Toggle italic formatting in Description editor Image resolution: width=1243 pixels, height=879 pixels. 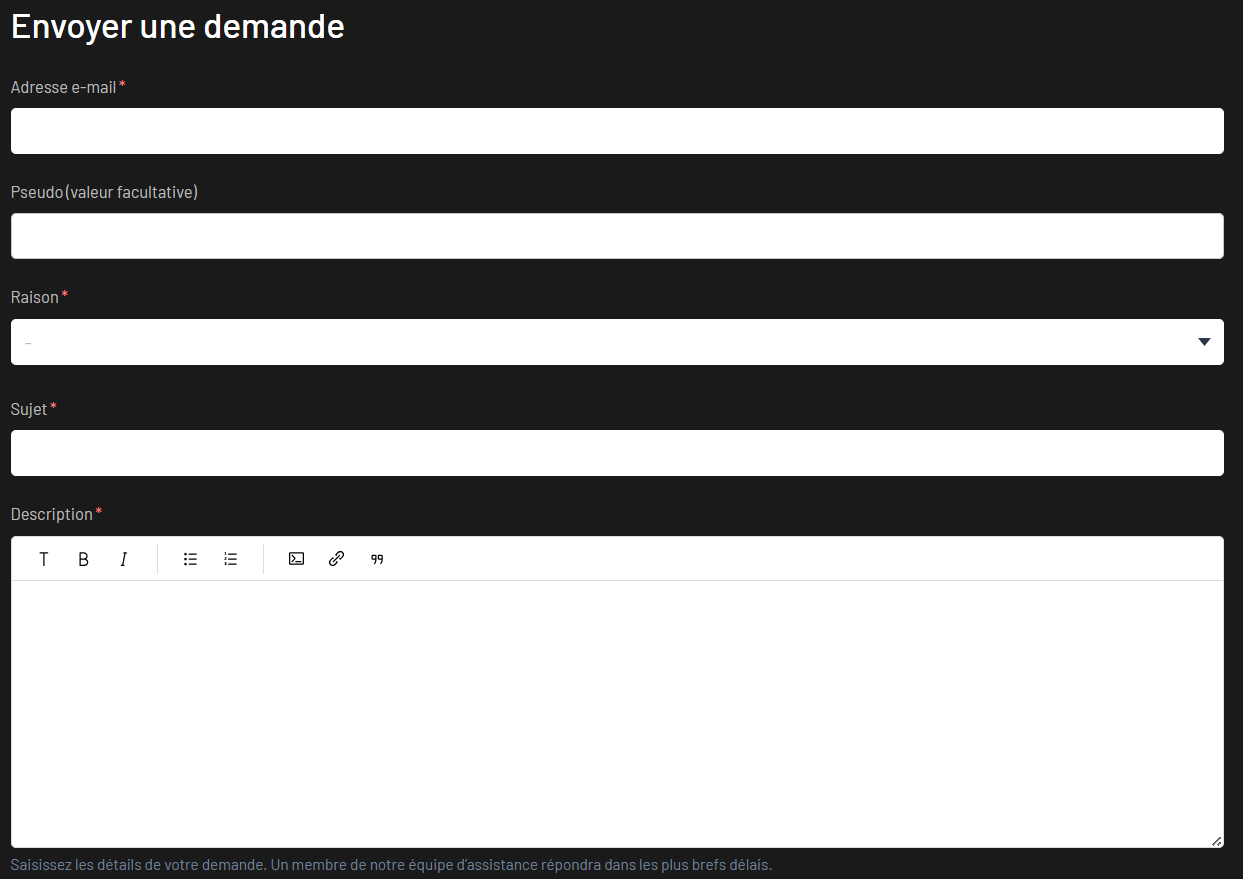click(124, 559)
